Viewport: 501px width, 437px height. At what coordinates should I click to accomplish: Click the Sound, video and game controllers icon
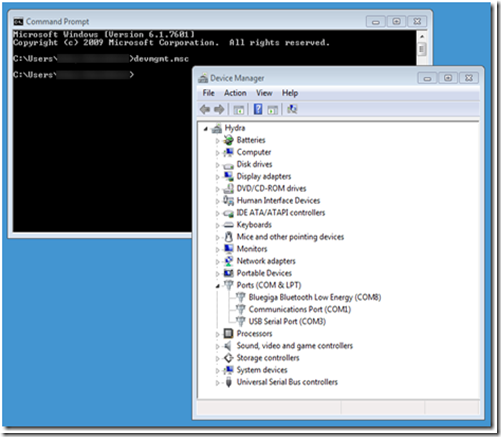(x=228, y=346)
